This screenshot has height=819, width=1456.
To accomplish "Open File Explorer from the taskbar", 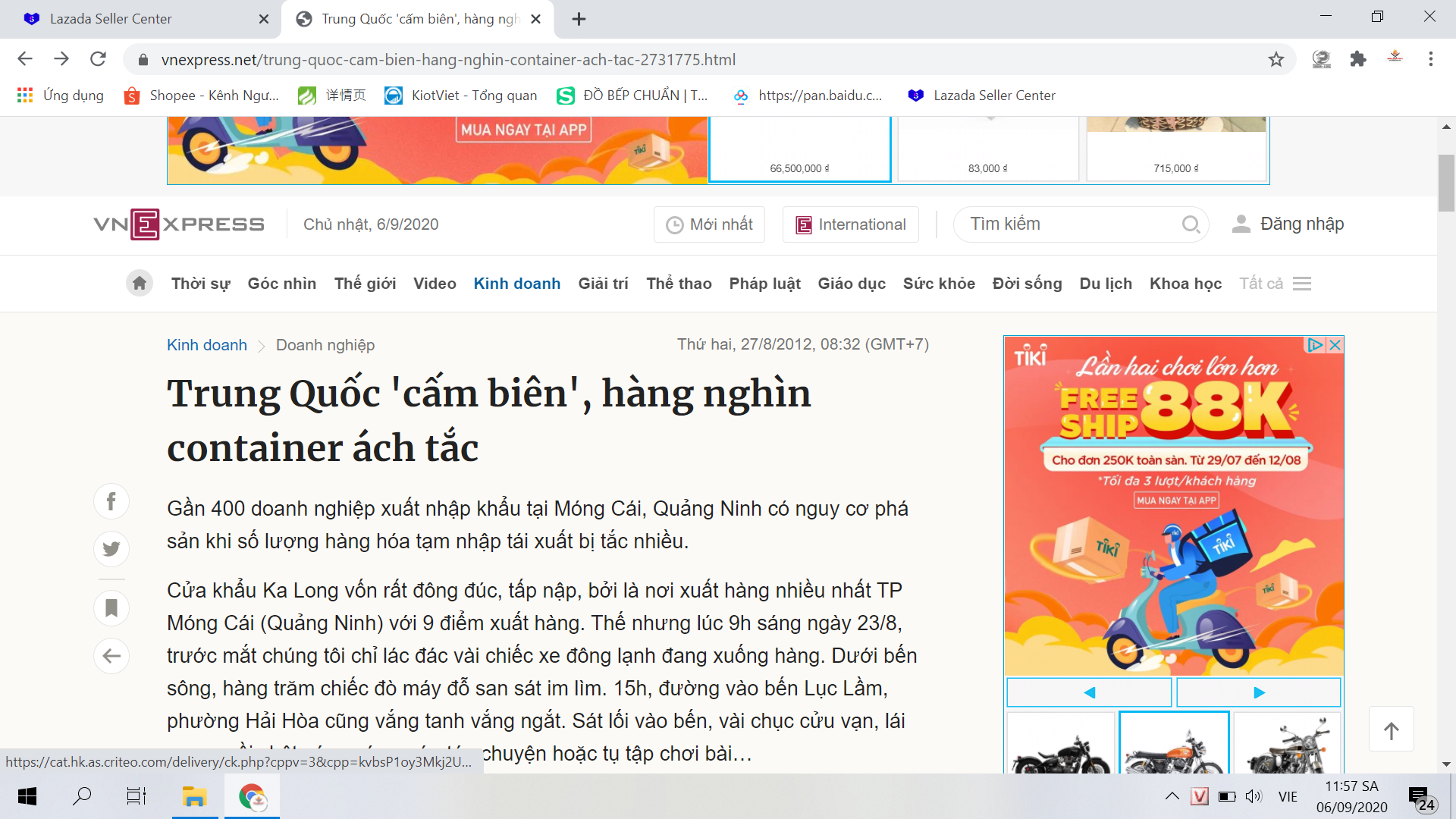I will coord(195,796).
